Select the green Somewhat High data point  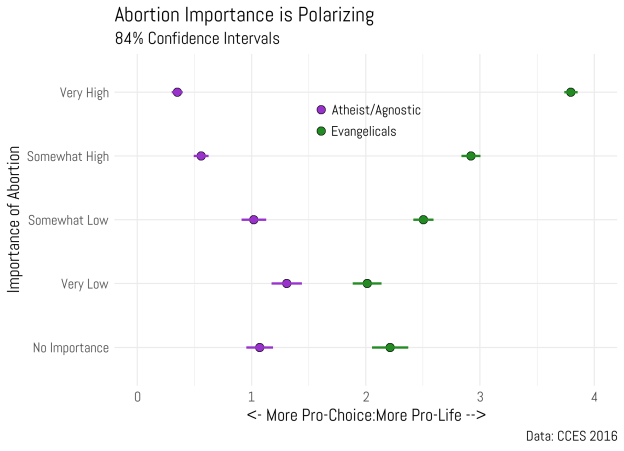click(x=471, y=156)
